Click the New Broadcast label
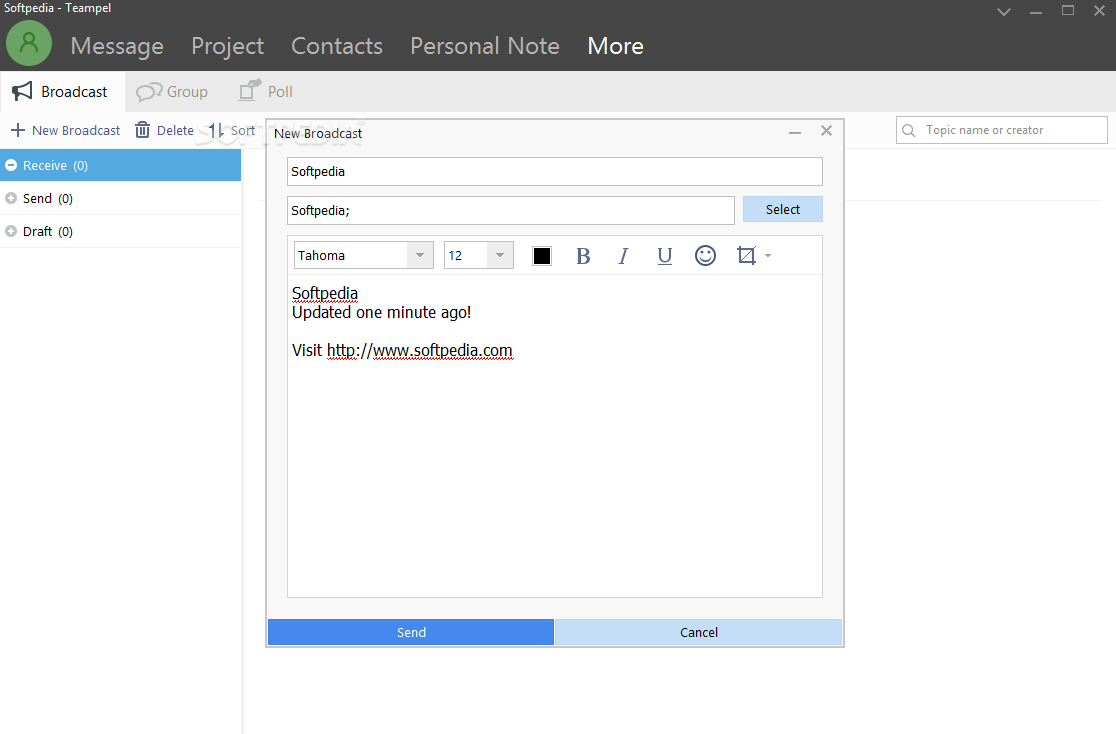1116x734 pixels. pyautogui.click(x=76, y=130)
